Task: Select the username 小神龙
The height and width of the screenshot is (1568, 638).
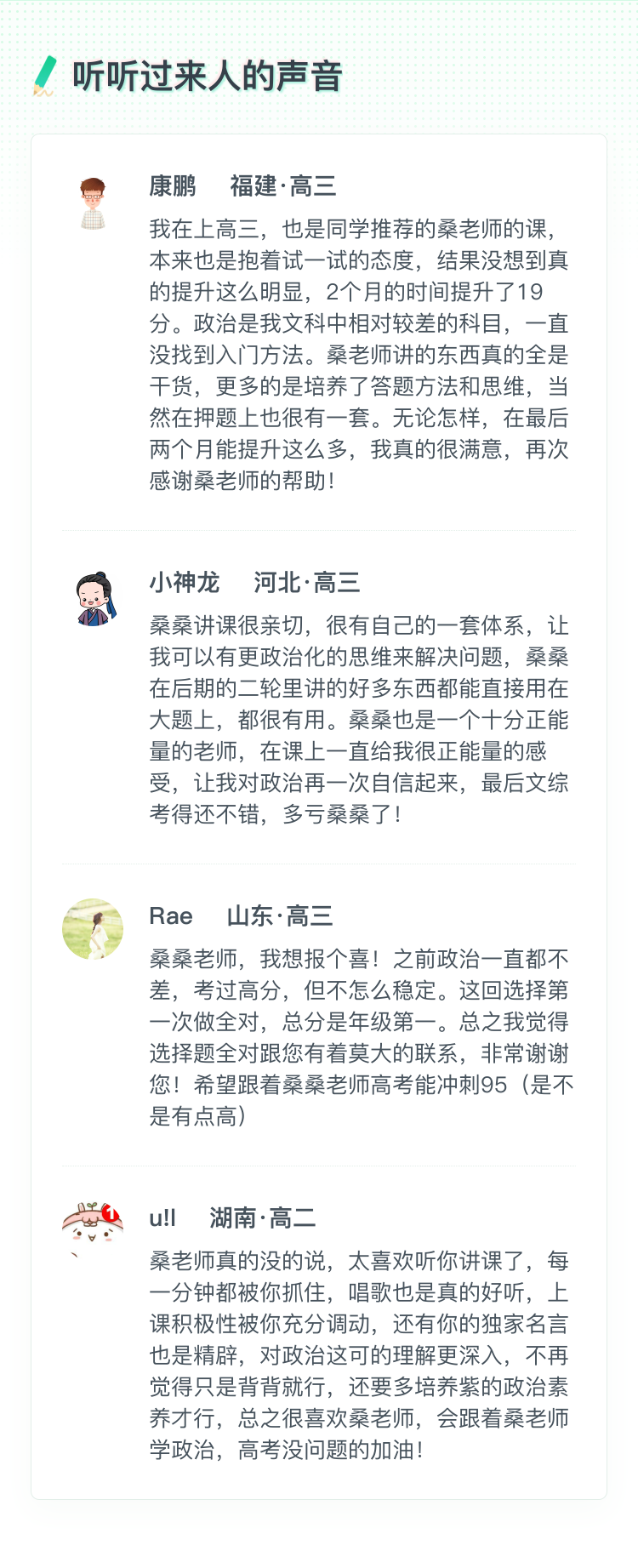Action: tap(184, 582)
